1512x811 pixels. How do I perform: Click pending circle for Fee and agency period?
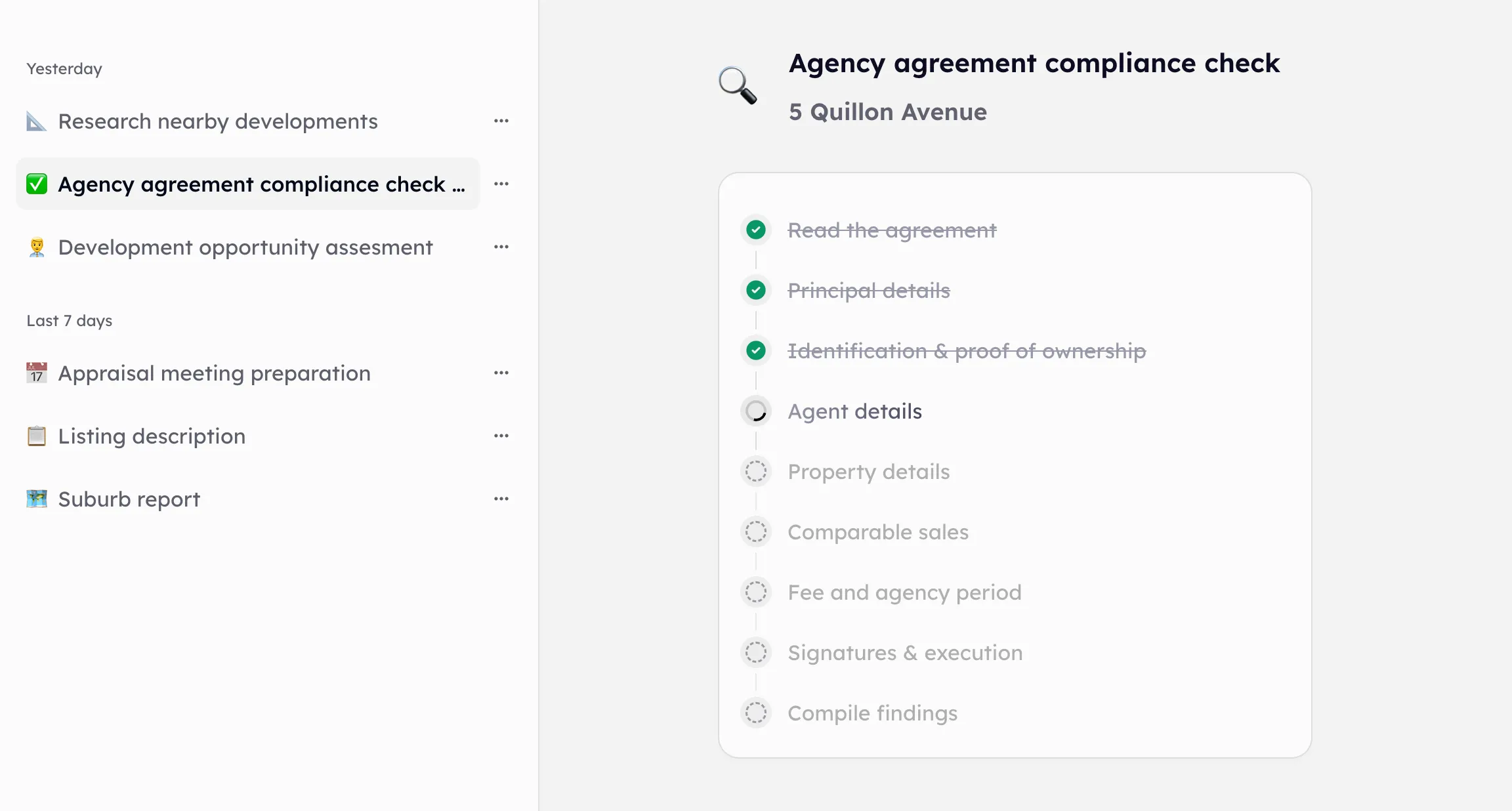point(756,592)
